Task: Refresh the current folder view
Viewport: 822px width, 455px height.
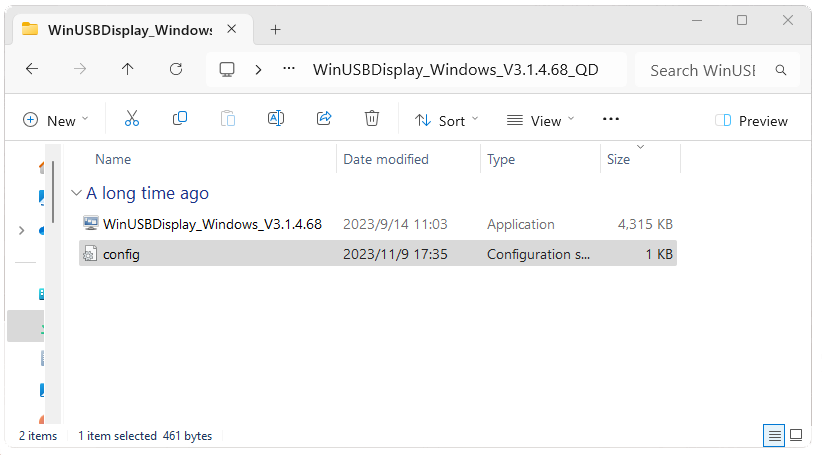Action: 176,70
